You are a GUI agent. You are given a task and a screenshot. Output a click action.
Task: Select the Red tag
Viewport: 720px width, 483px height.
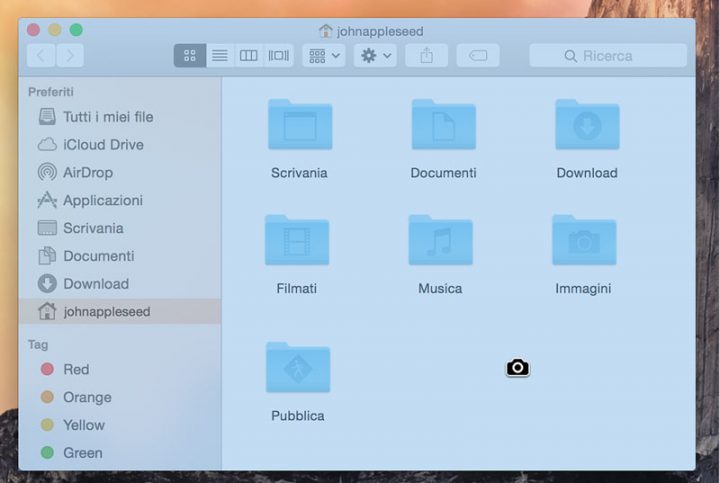click(120, 369)
